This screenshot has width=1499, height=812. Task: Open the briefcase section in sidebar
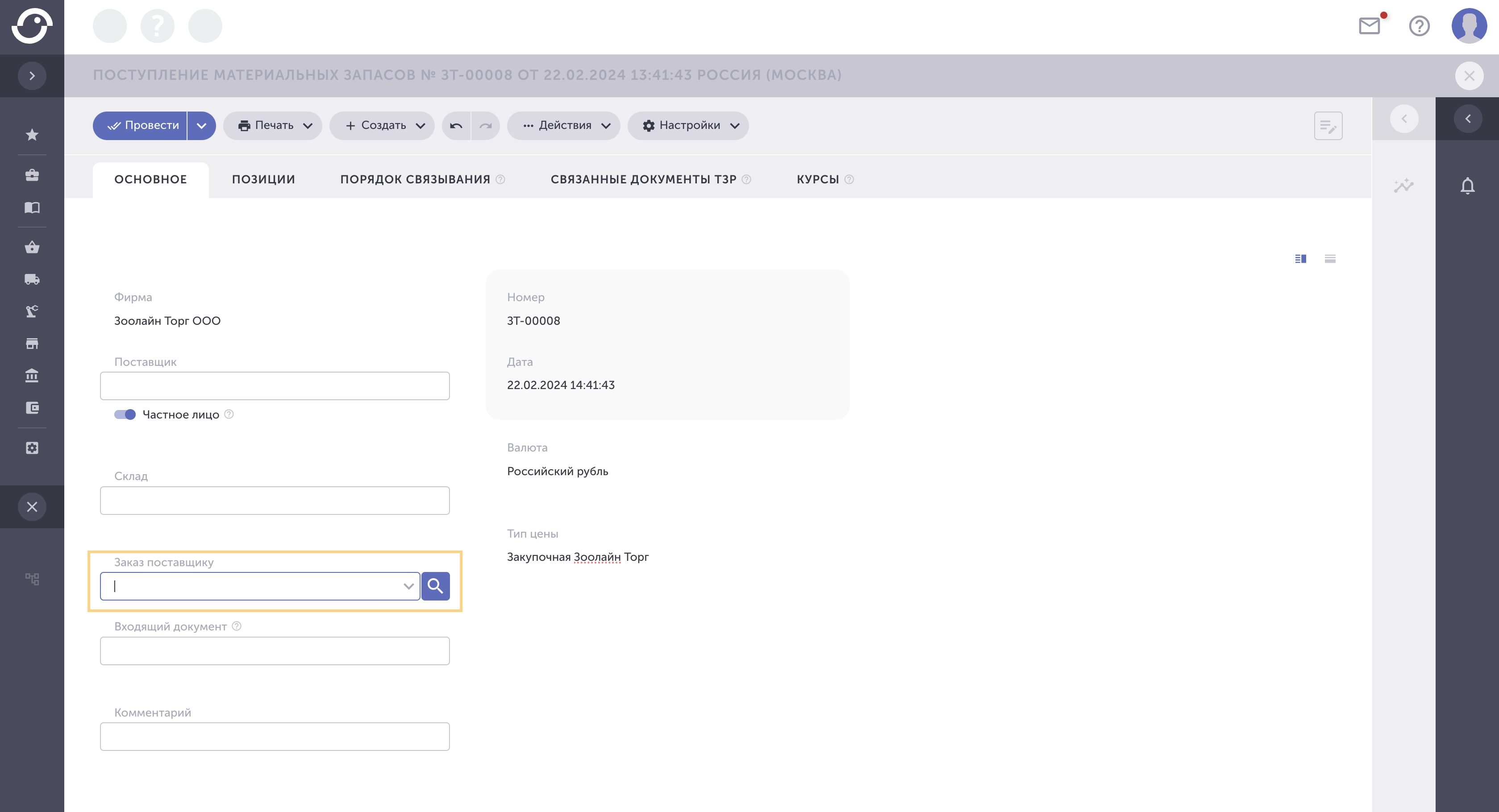pos(32,174)
